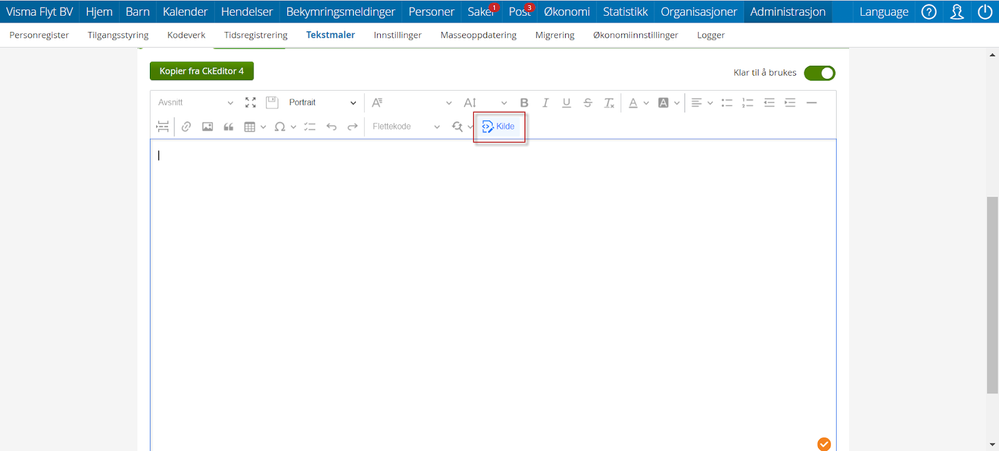Apply bold formatting
999x451 pixels.
(524, 103)
